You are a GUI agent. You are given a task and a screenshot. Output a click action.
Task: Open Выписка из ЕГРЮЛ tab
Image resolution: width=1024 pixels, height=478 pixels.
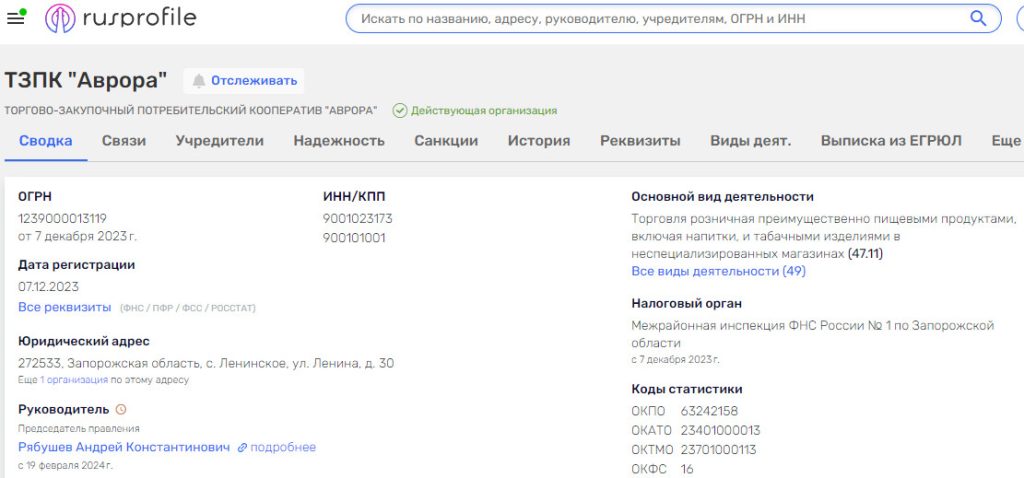point(891,141)
